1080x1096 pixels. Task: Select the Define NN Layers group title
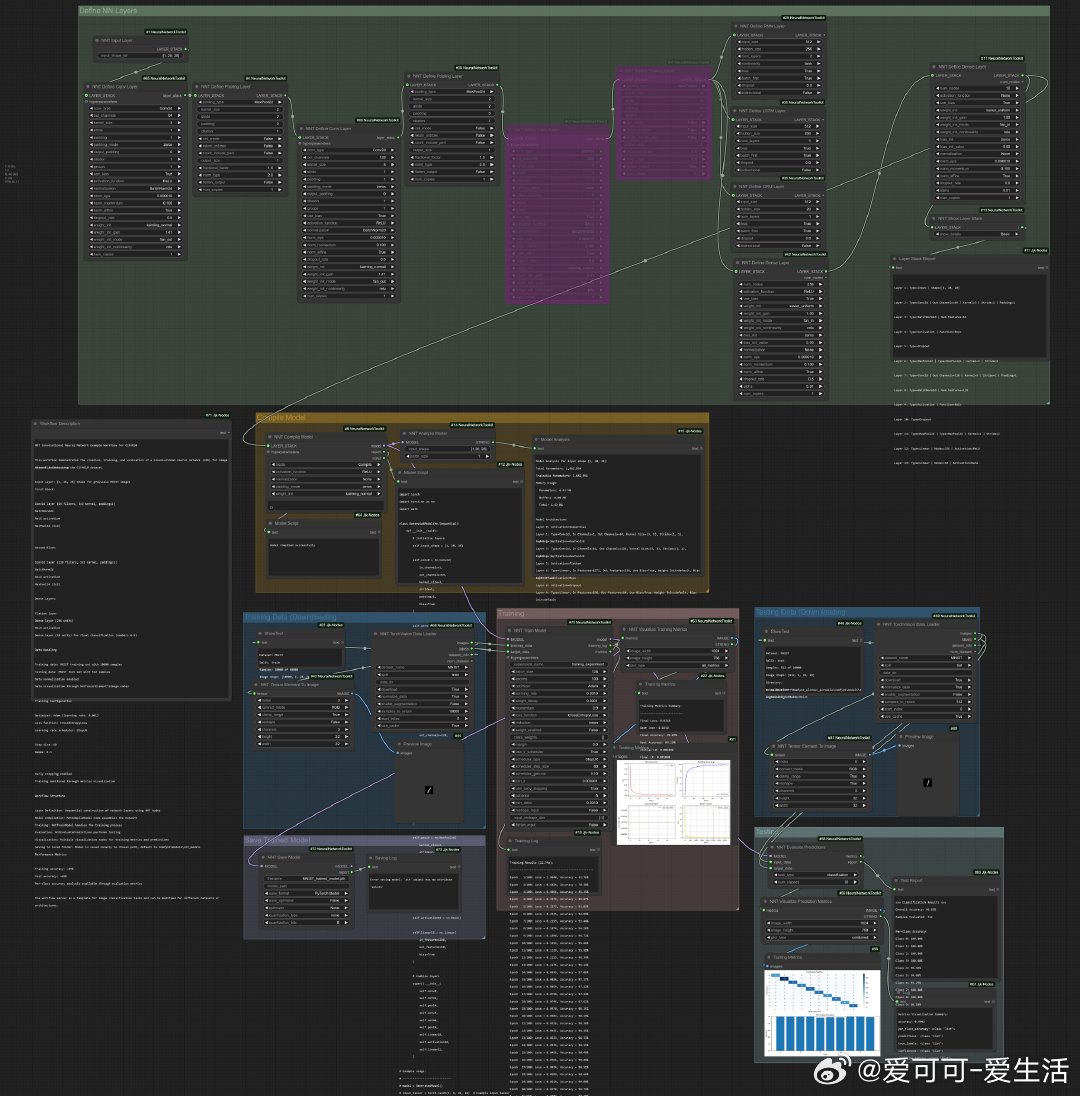[108, 10]
